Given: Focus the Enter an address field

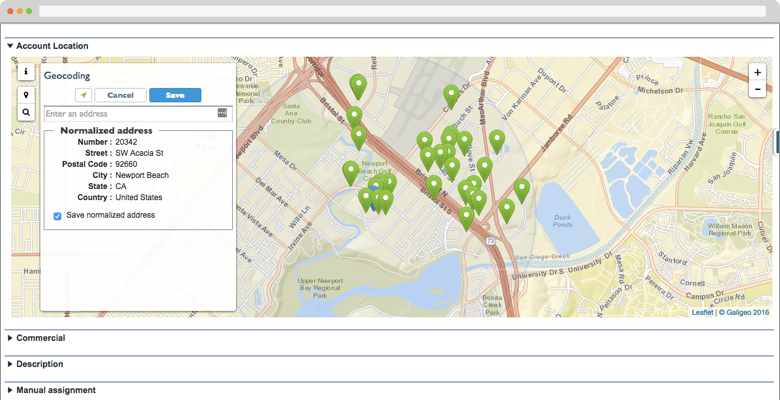Looking at the screenshot, I should click(128, 114).
